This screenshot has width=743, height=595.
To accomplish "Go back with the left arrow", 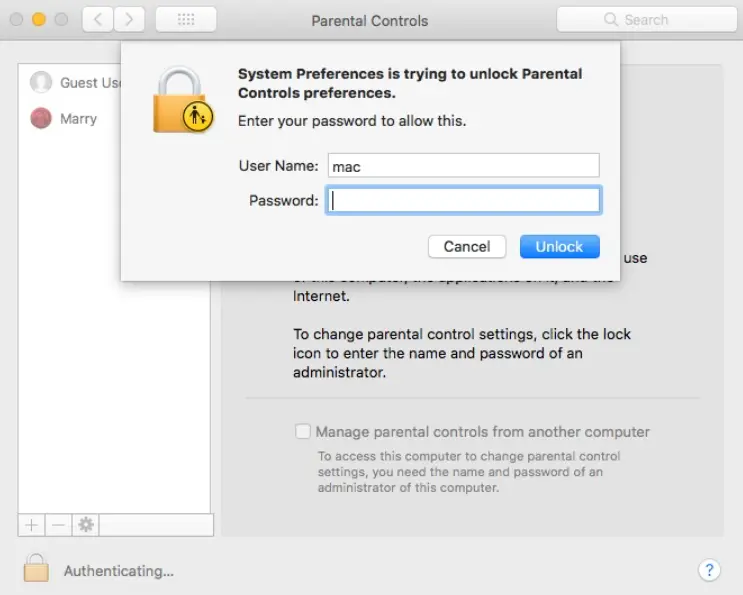I will (97, 19).
